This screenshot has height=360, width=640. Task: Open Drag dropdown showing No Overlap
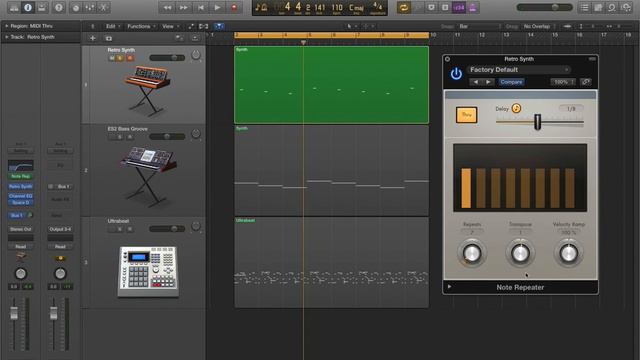point(539,27)
